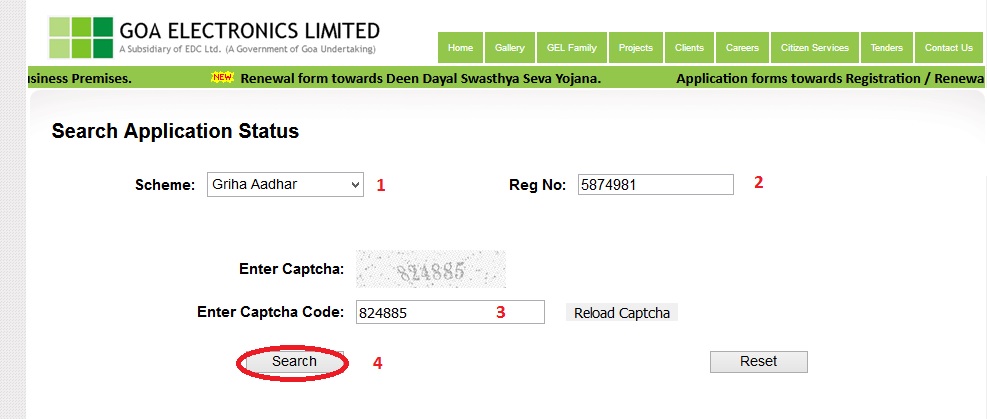Focus the Reg No input field
Viewport: 987px width, 419px height.
tap(655, 184)
